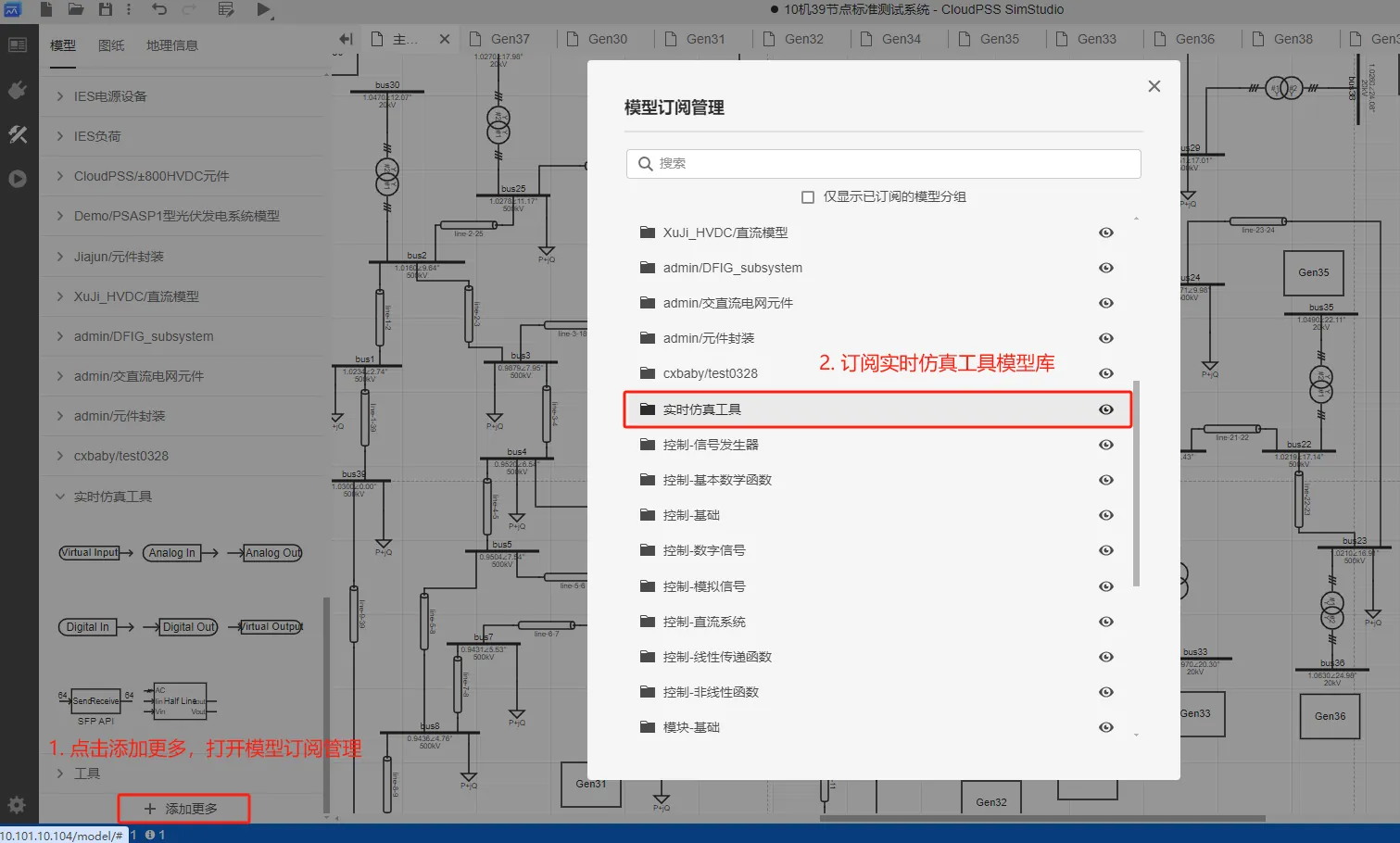1400x843 pixels.
Task: Start the simulation with the run icon
Action: click(264, 9)
